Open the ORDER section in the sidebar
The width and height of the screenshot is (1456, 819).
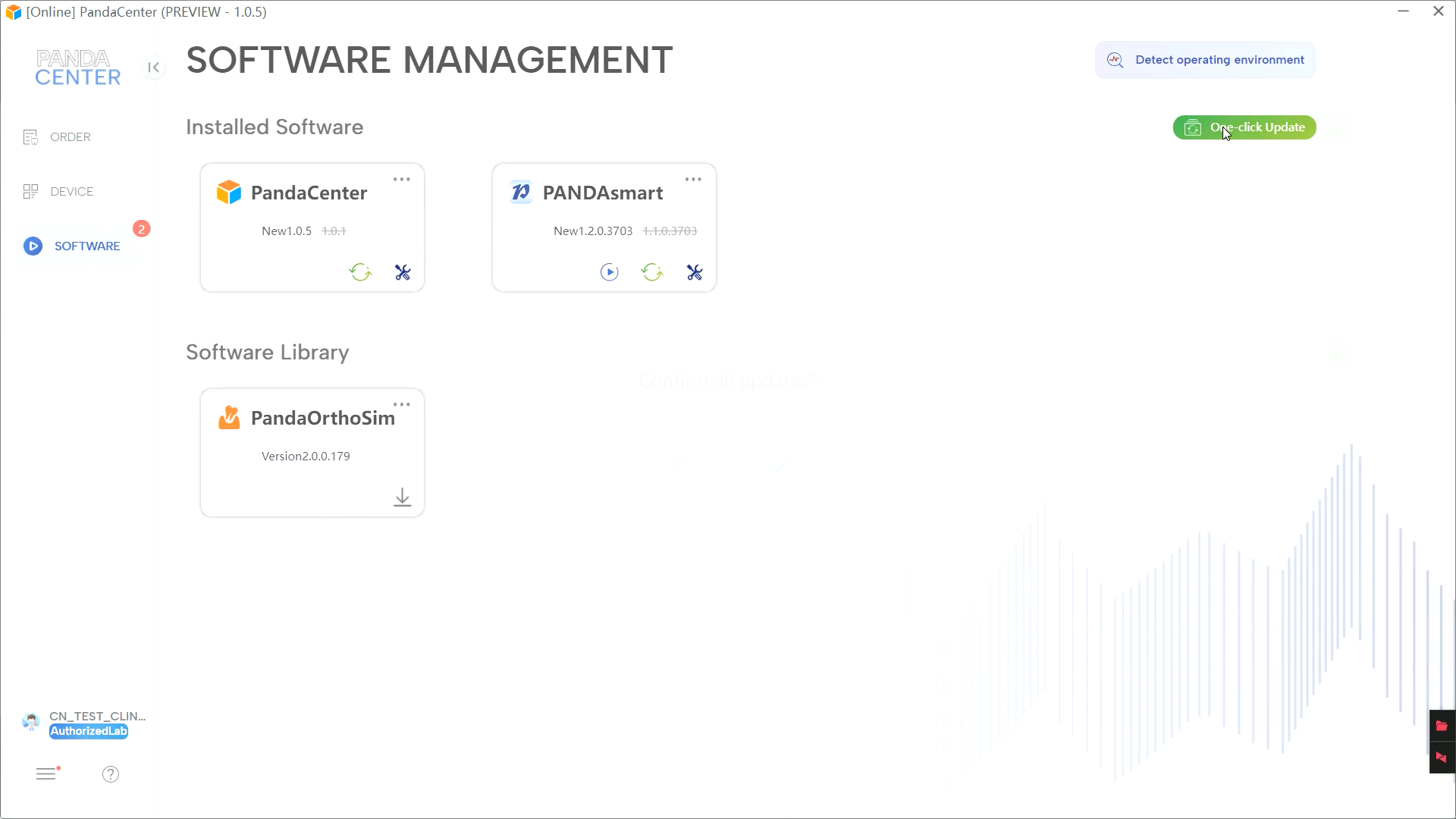(57, 137)
